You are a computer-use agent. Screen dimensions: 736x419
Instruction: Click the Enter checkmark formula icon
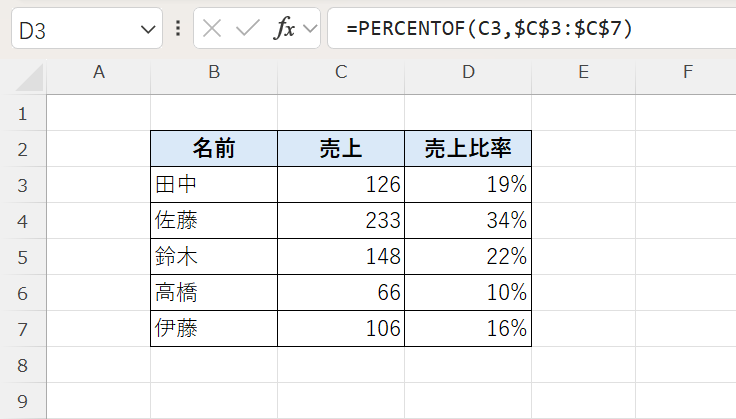click(247, 29)
